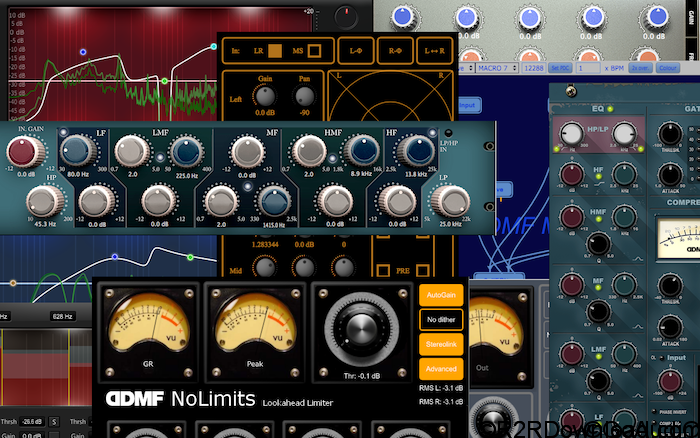Click the HP filter knob at 45.3 Hz
Screen dimensions: 700x438
tap(44, 201)
